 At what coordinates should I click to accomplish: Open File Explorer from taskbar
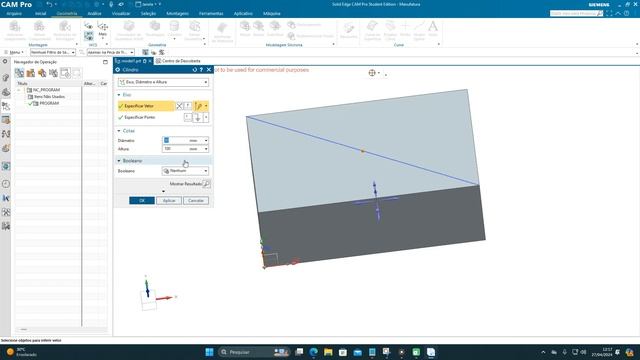tap(328, 352)
